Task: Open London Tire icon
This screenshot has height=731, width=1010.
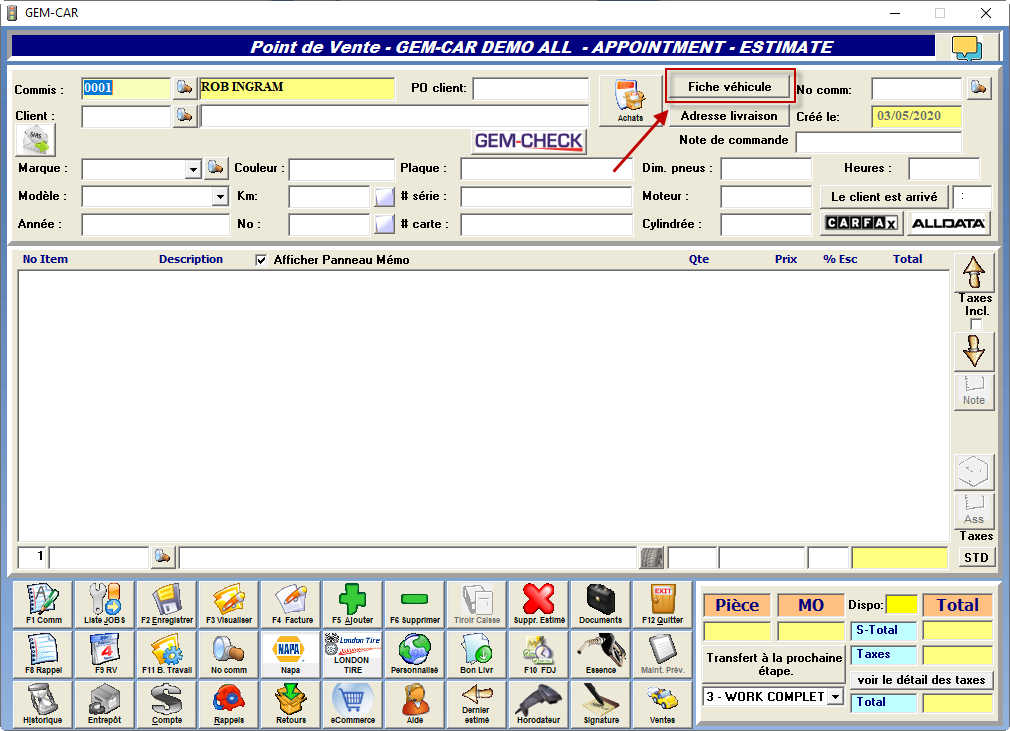Action: click(x=353, y=654)
